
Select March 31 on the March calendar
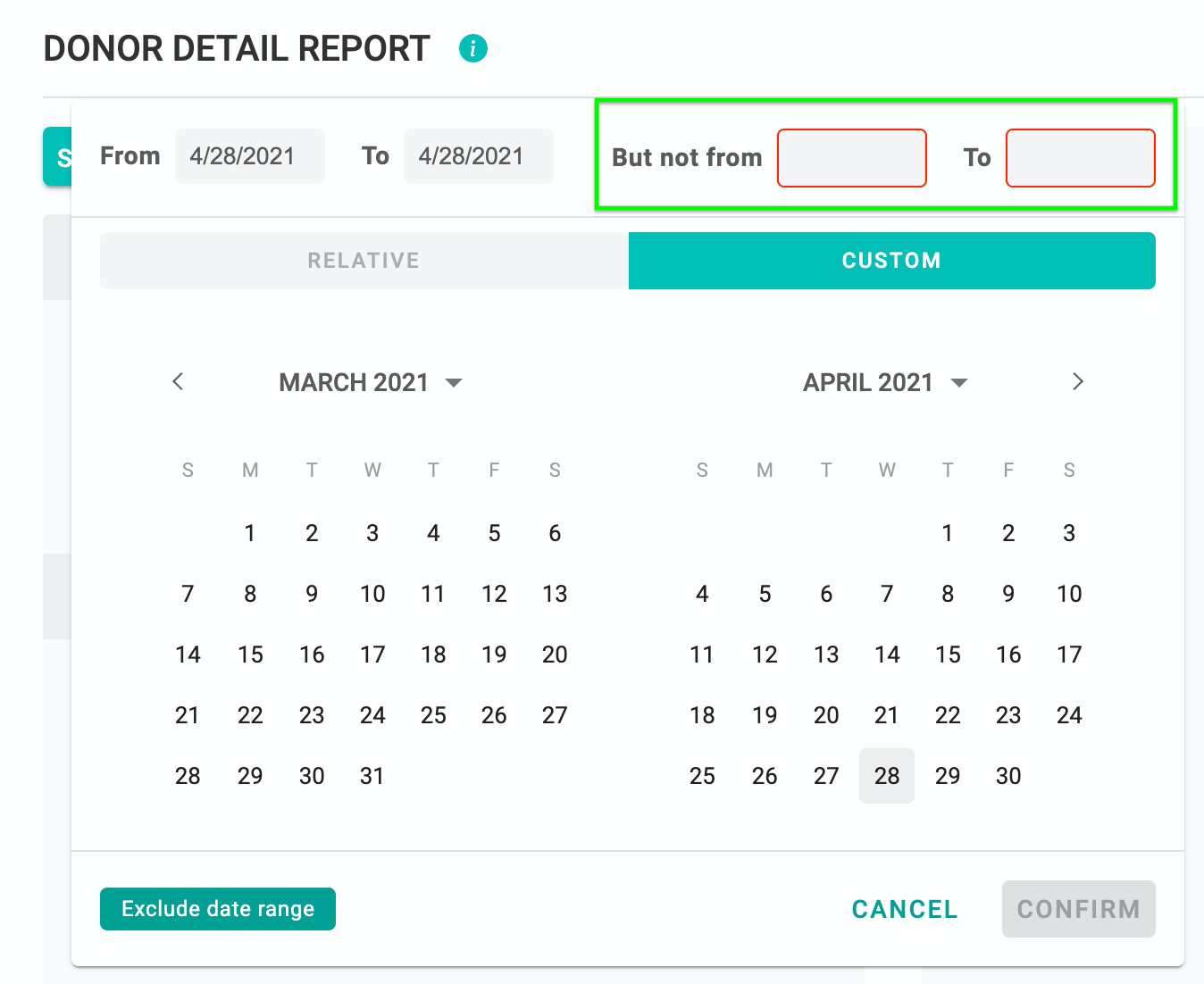coord(372,776)
